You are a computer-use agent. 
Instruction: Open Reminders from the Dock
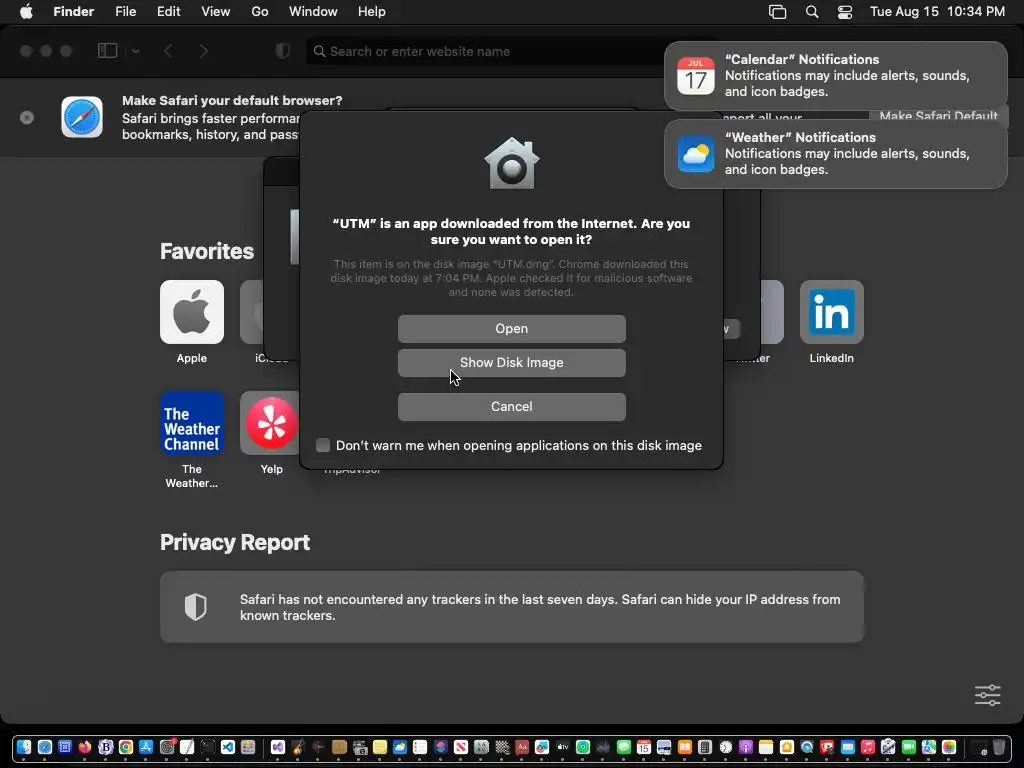click(x=420, y=747)
